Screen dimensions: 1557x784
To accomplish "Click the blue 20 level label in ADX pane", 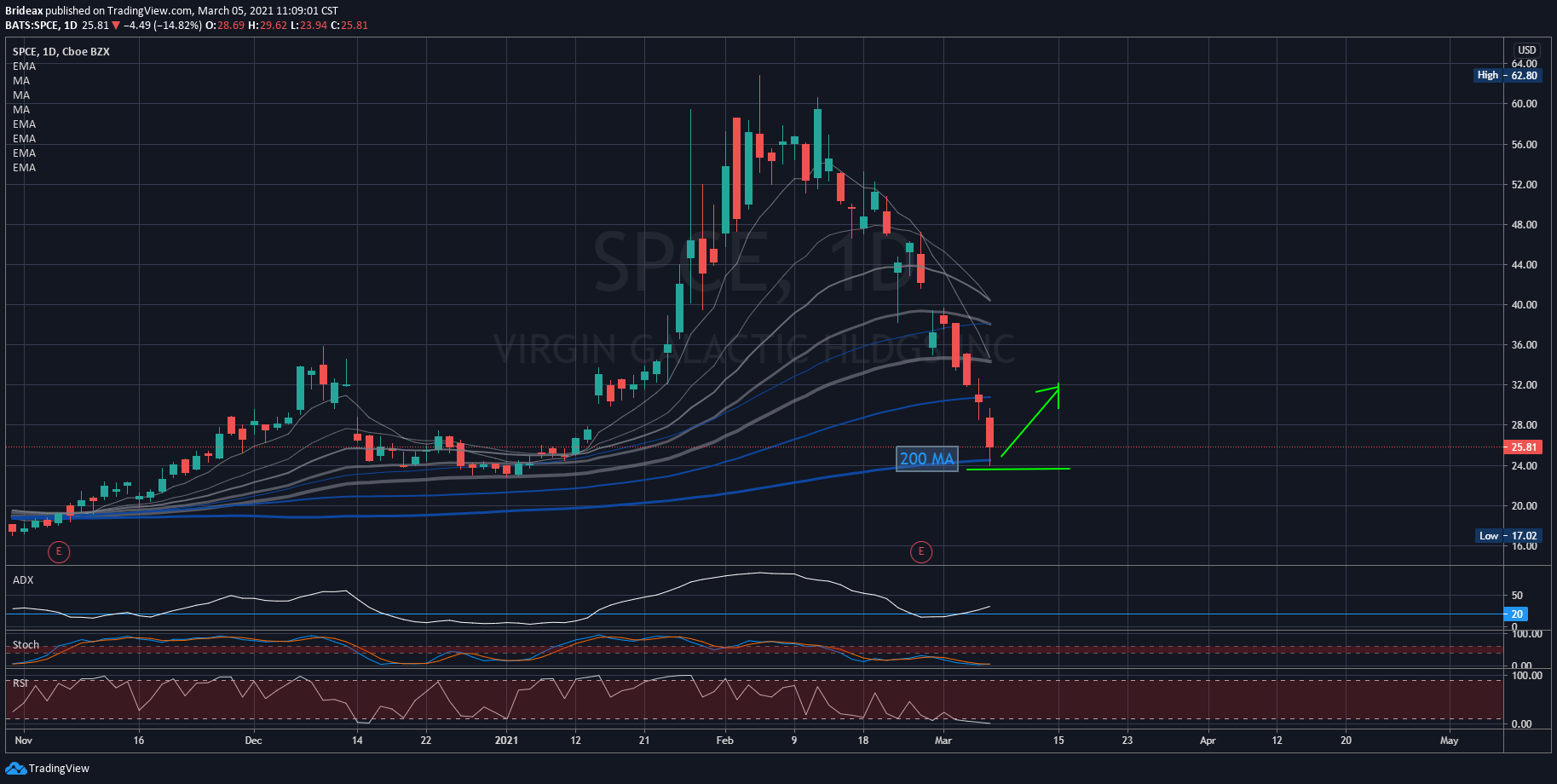I will [1517, 614].
